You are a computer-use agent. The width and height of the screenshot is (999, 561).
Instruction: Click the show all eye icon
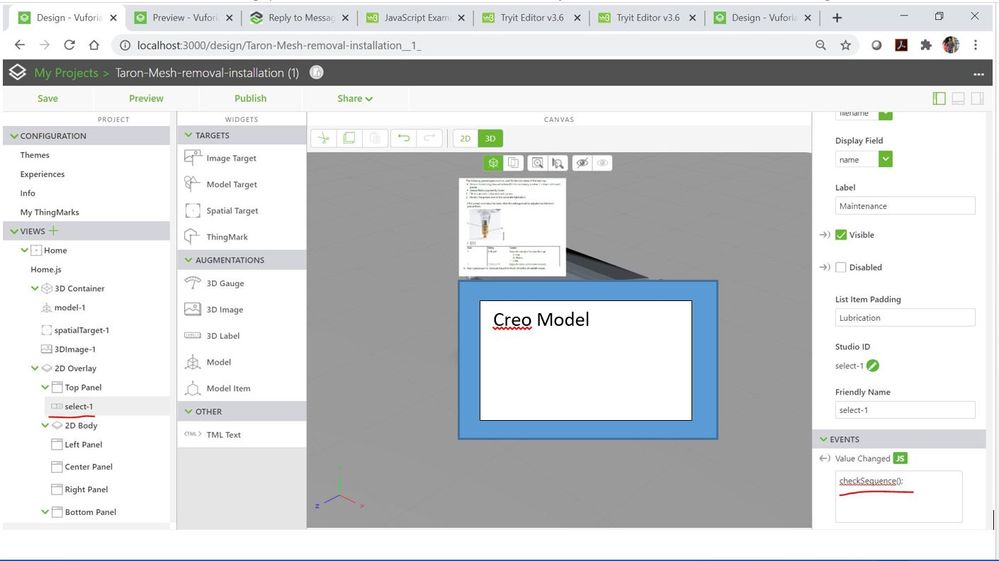pos(602,163)
